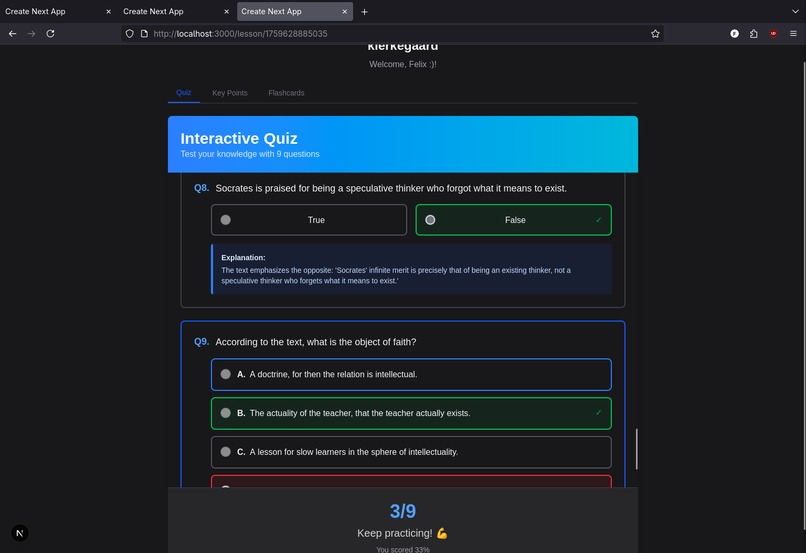Click the green checkmark on option B
Viewport: 806px width, 553px height.
(598, 413)
